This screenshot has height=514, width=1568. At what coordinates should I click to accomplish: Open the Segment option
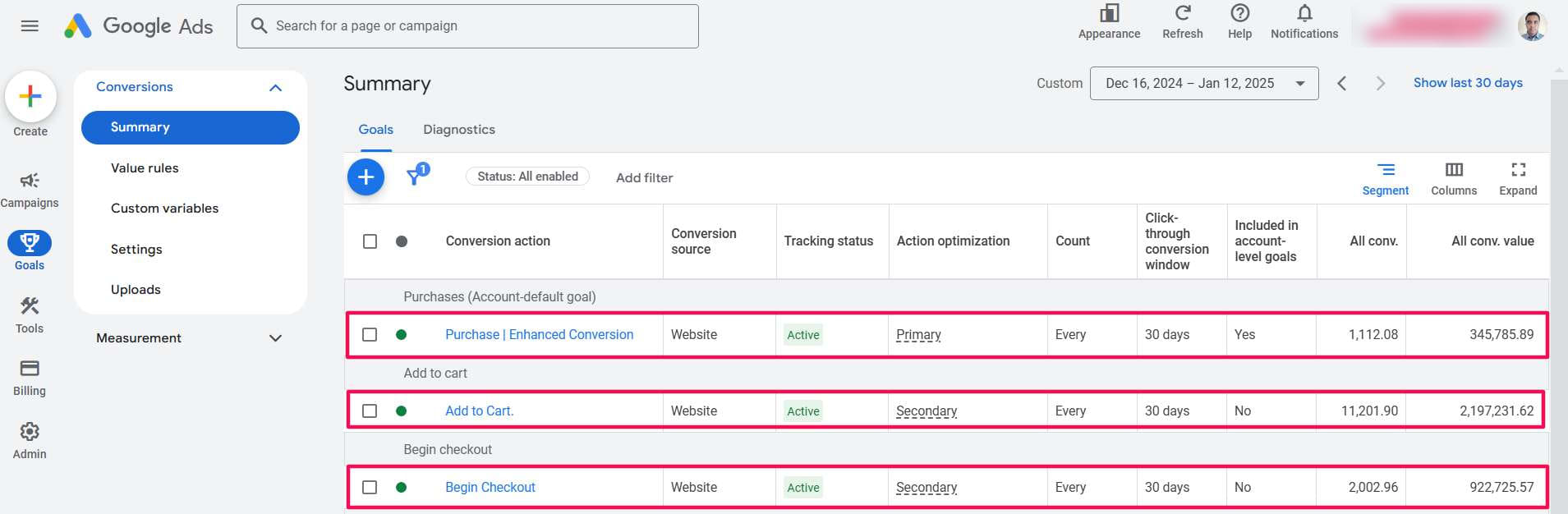point(1385,178)
